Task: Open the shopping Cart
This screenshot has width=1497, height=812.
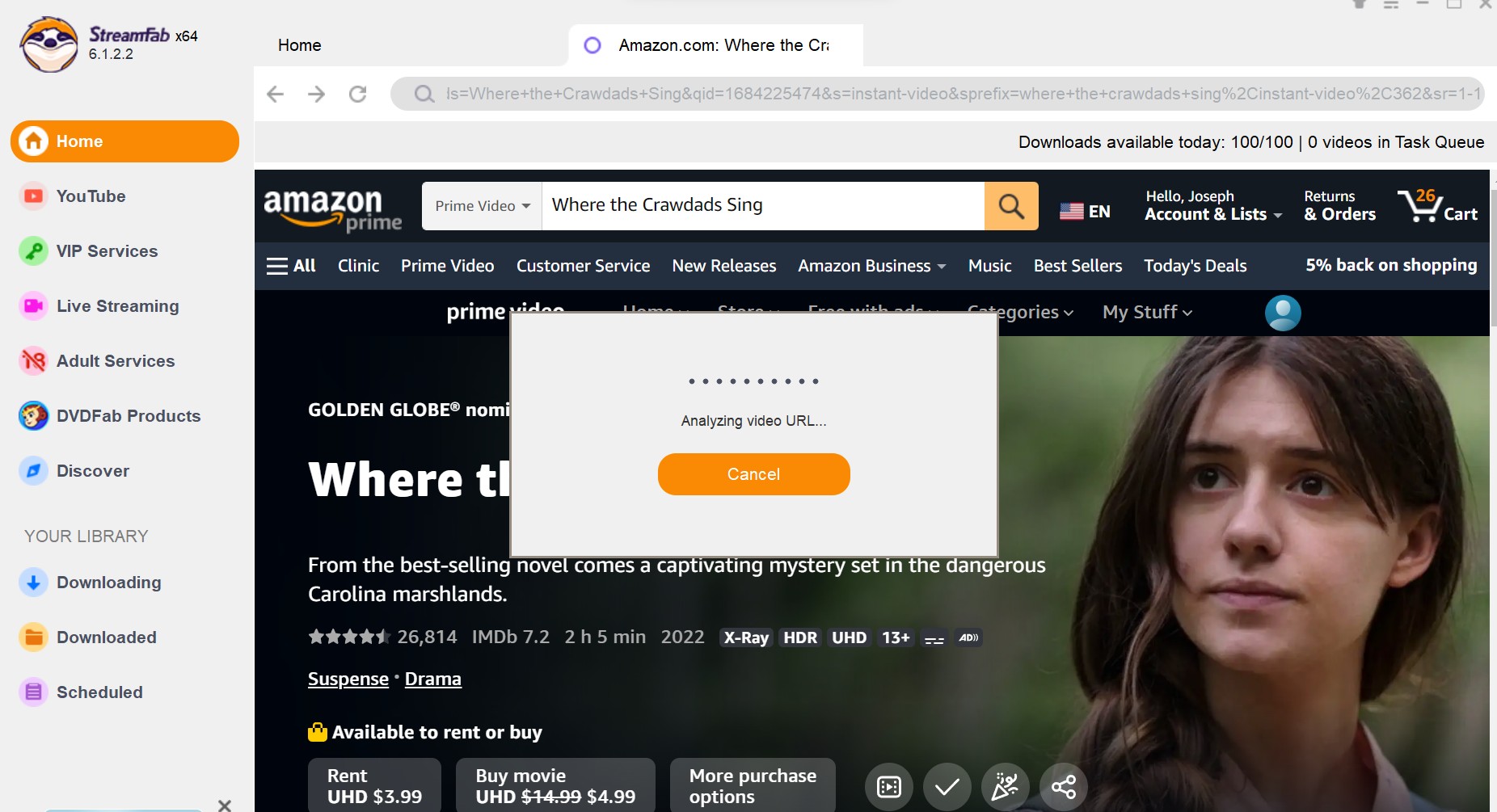Action: [x=1438, y=206]
